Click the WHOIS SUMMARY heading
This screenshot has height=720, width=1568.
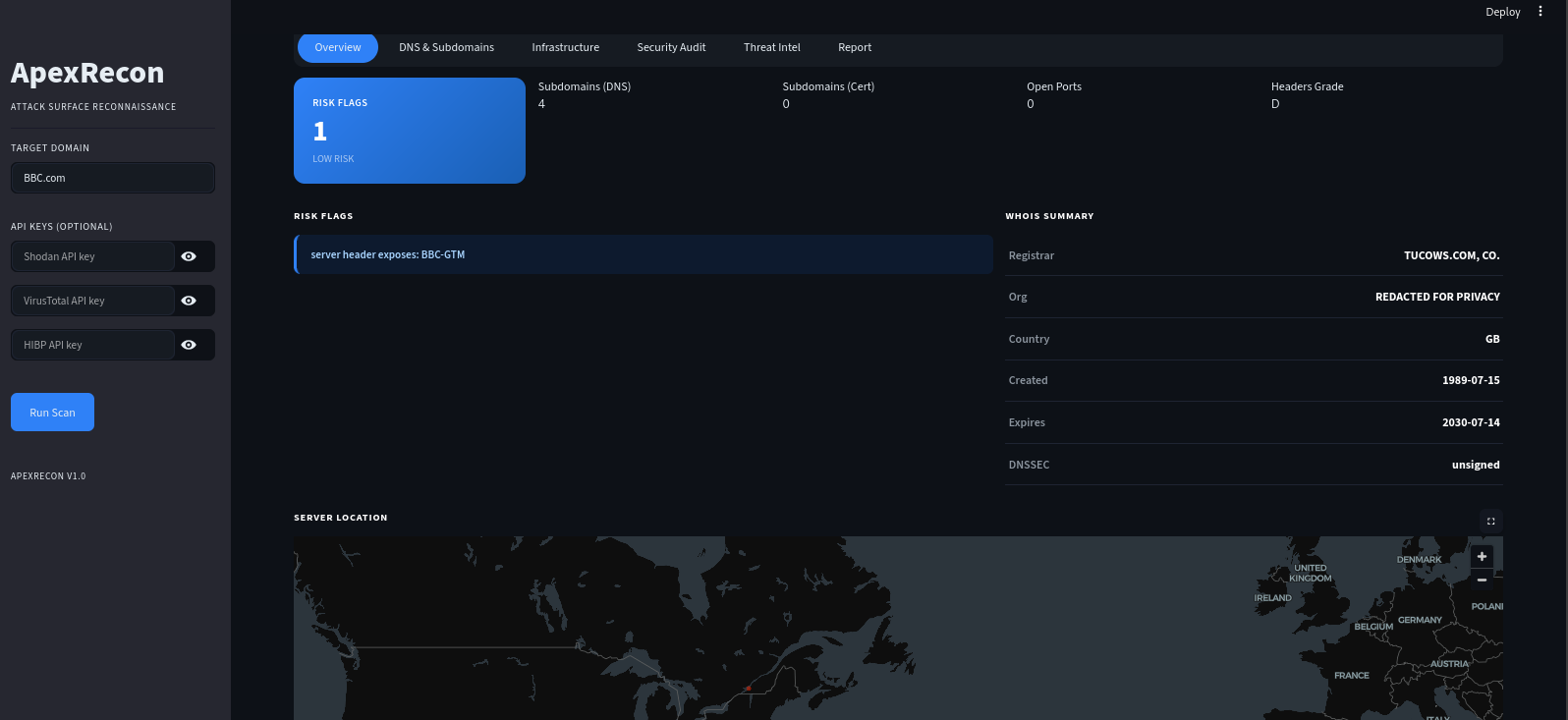click(x=1049, y=216)
